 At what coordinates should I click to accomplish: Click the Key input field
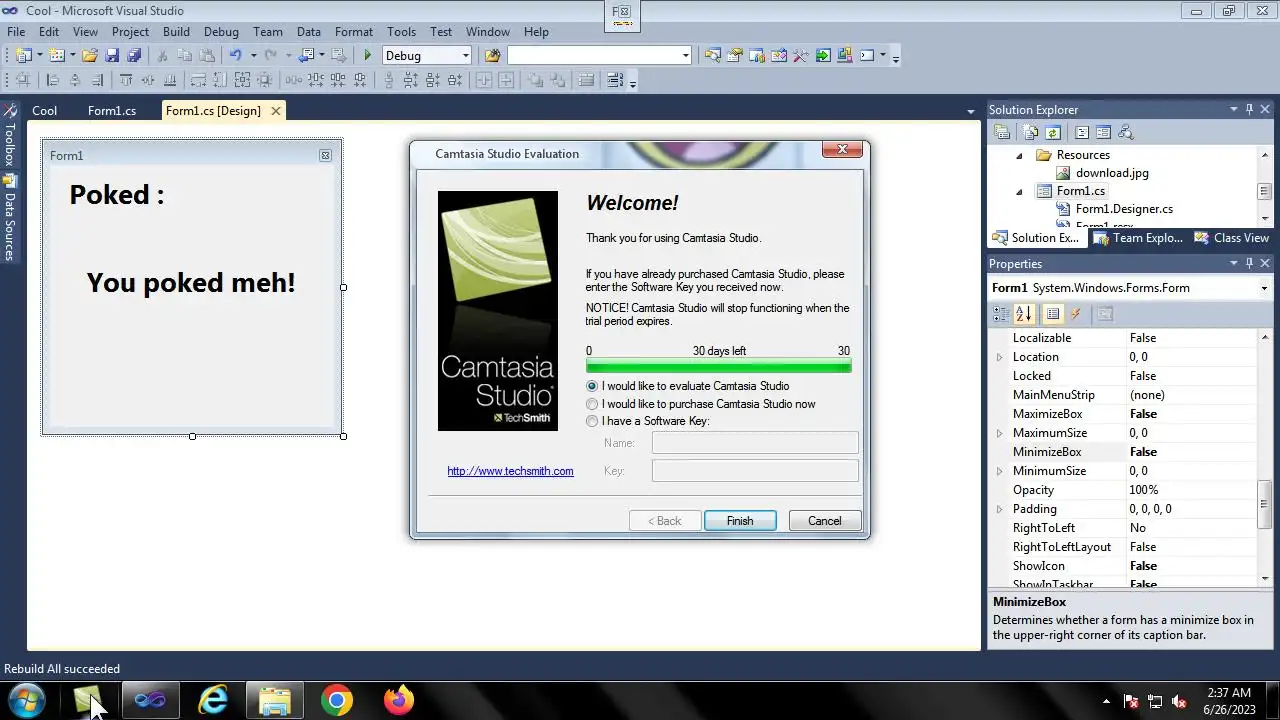[x=755, y=471]
